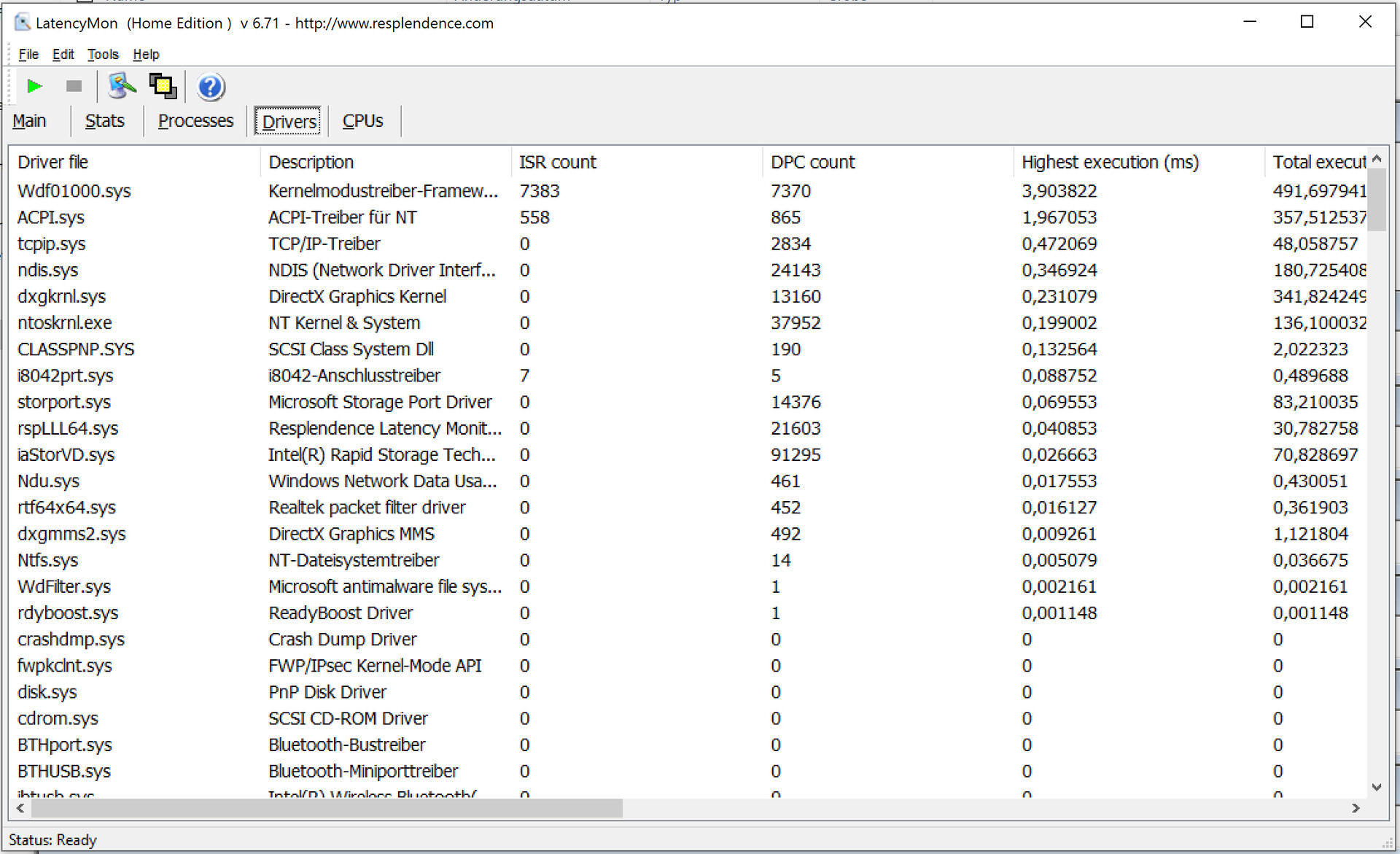Open the options wizard toolbar icon
Screen dimensions: 1400x854
tap(122, 87)
